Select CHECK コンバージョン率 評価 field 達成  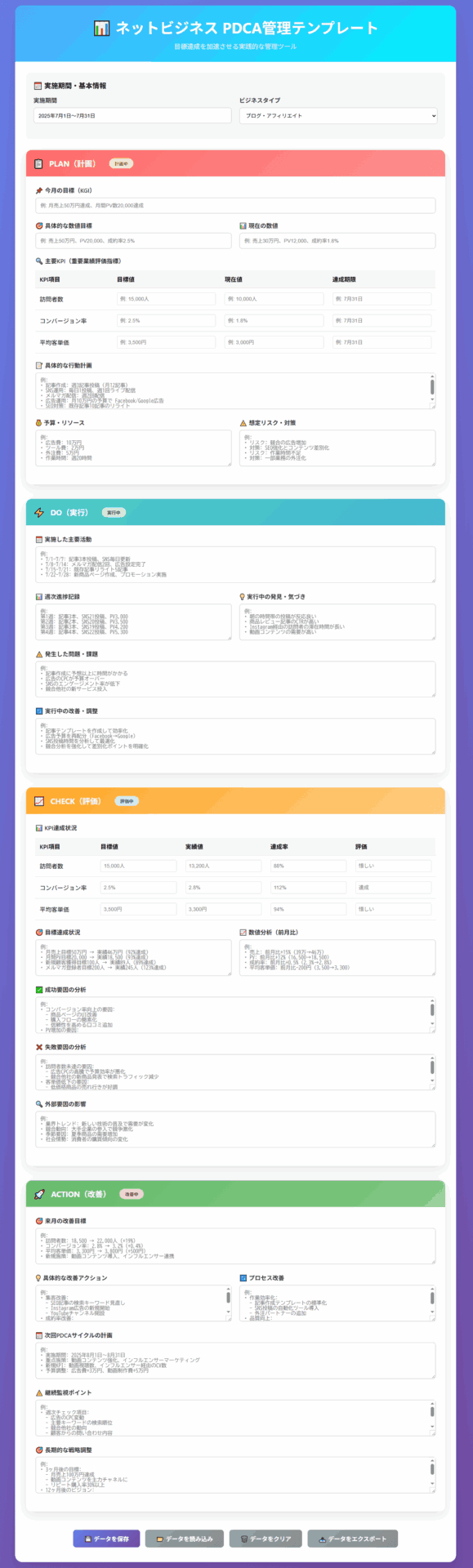(x=393, y=888)
